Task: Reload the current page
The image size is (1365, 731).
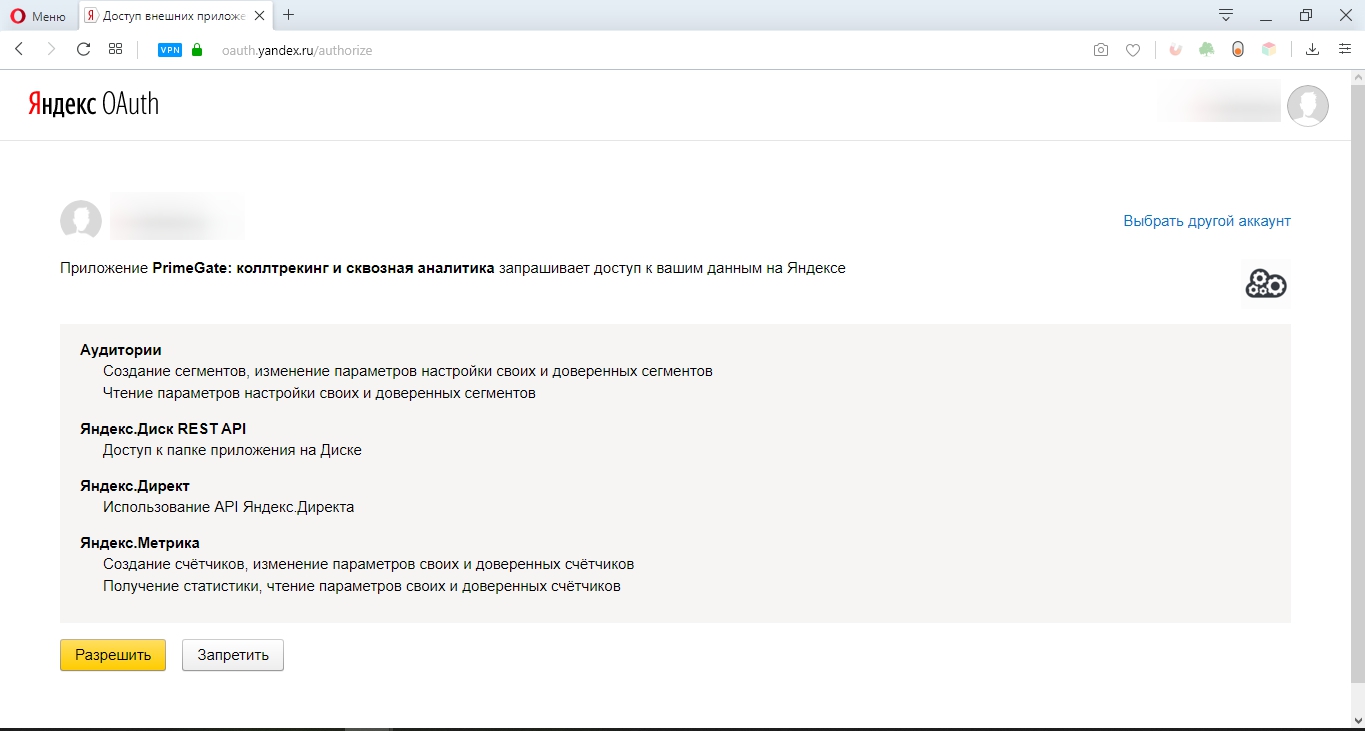Action: pos(84,49)
